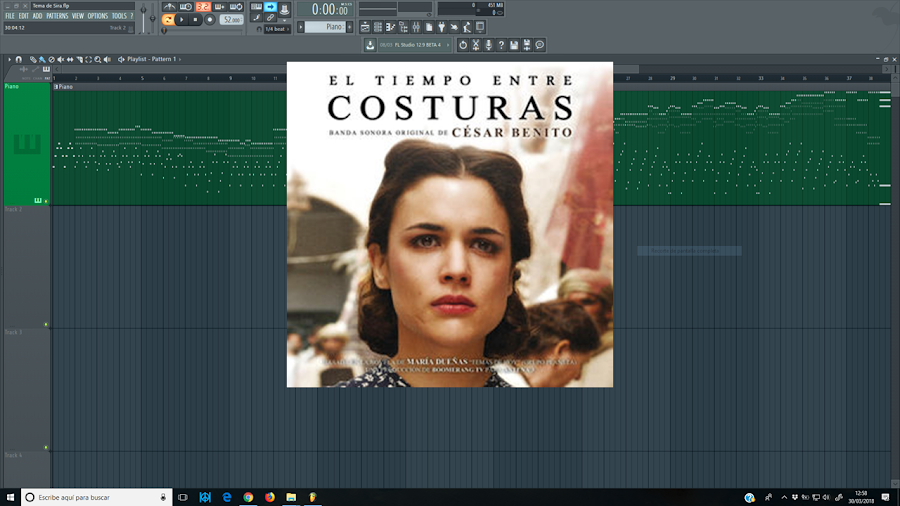The width and height of the screenshot is (900, 506).
Task: Toggle pattern/song mode orange button
Action: (168, 20)
